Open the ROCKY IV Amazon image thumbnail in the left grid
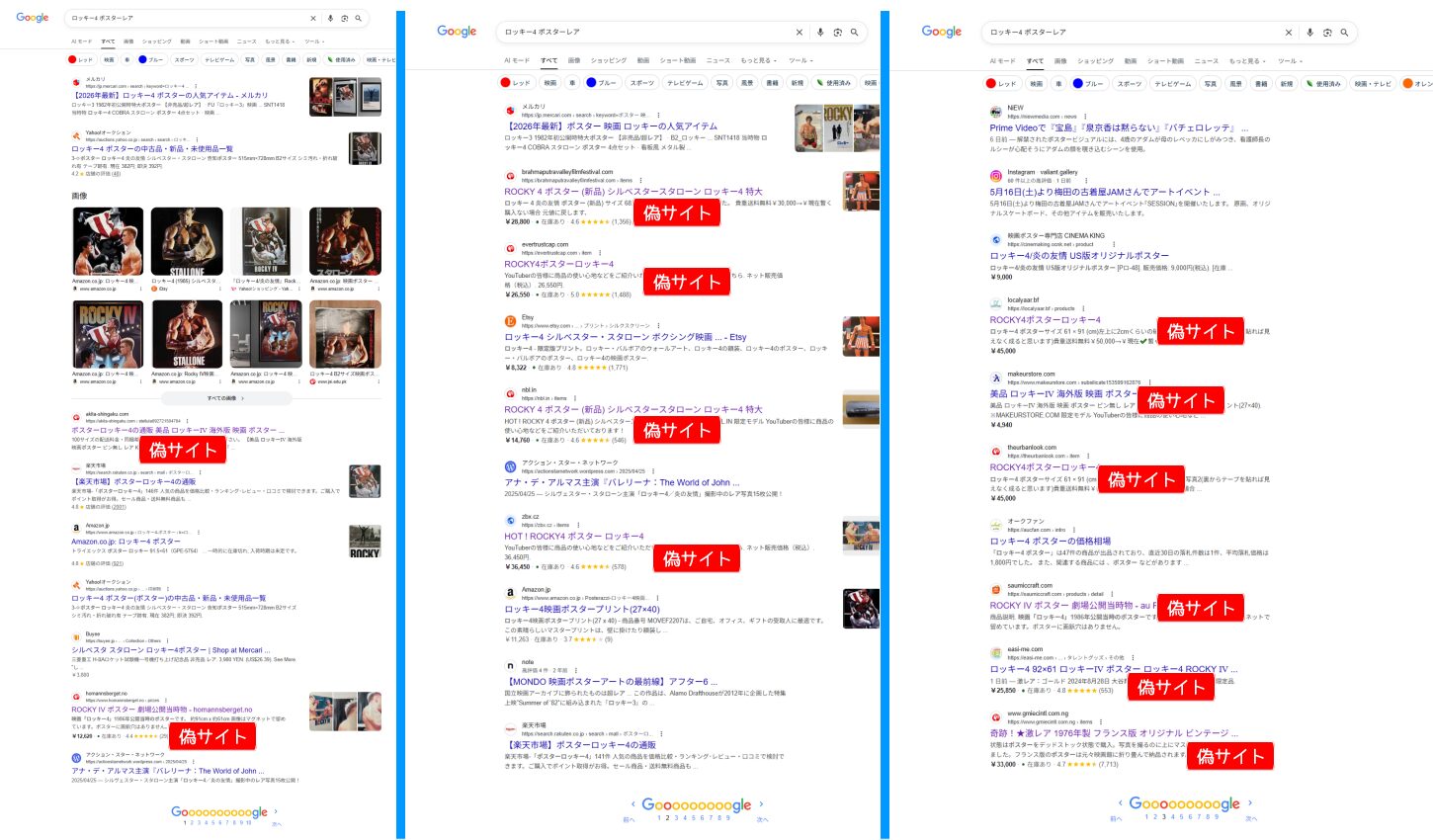The height and width of the screenshot is (840, 1433). click(108, 335)
